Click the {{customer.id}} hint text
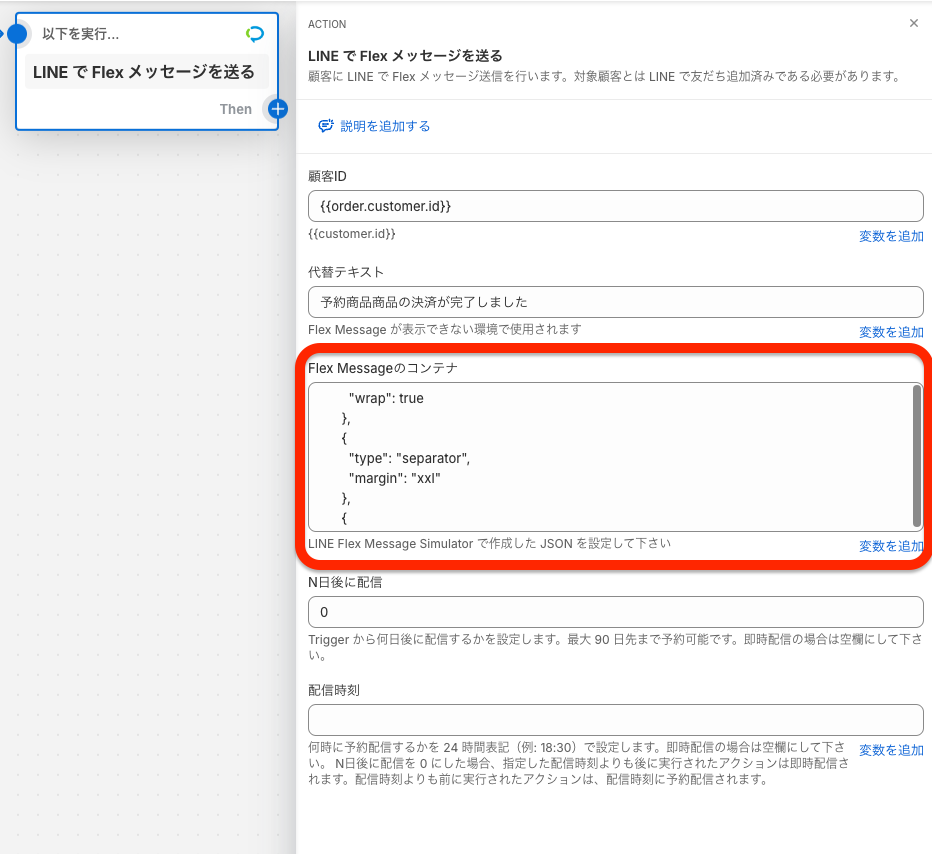 tap(351, 234)
